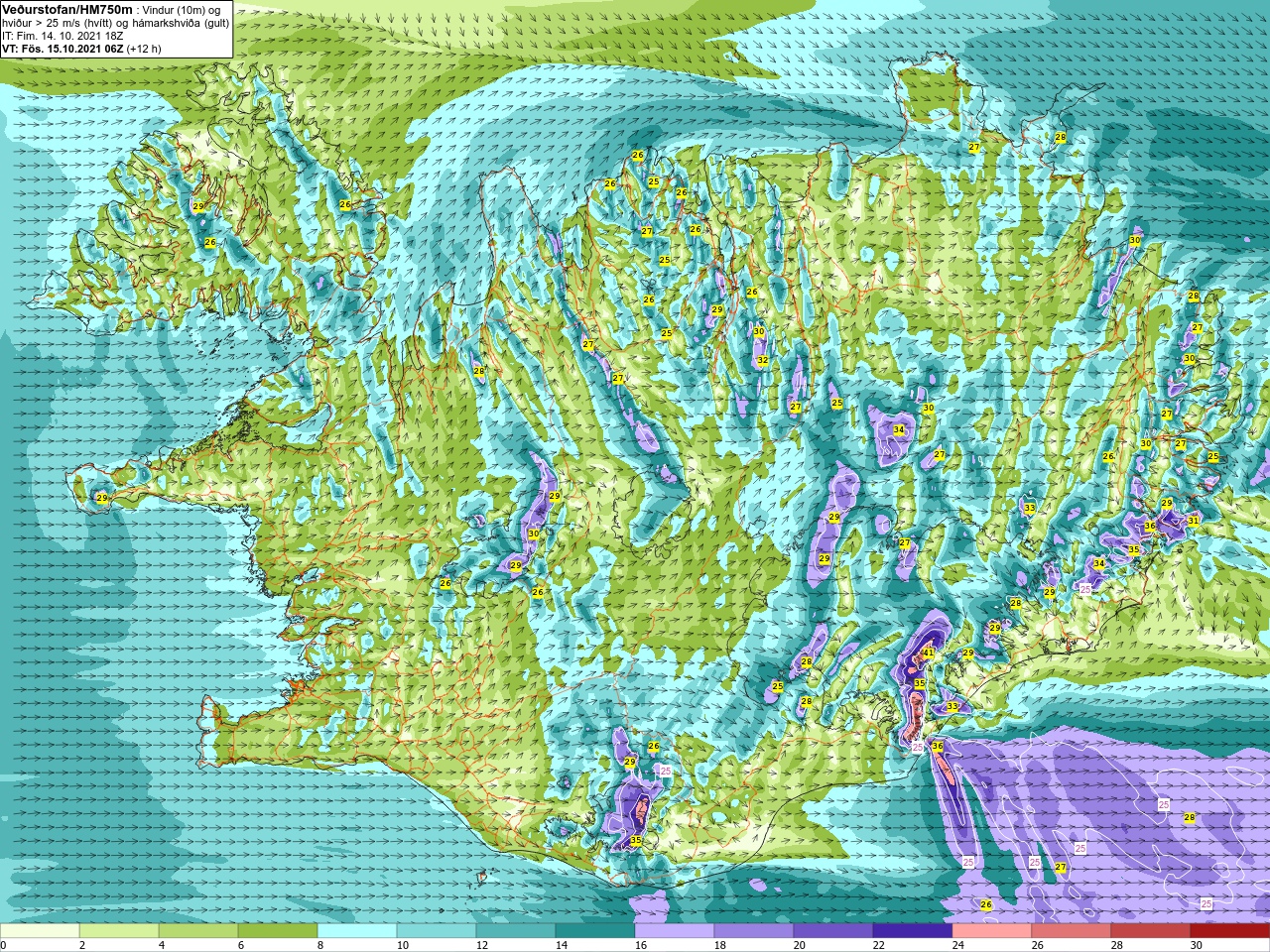The height and width of the screenshot is (952, 1270).
Task: Pick the 12–14 m/s teal legend swatch
Action: 516,931
